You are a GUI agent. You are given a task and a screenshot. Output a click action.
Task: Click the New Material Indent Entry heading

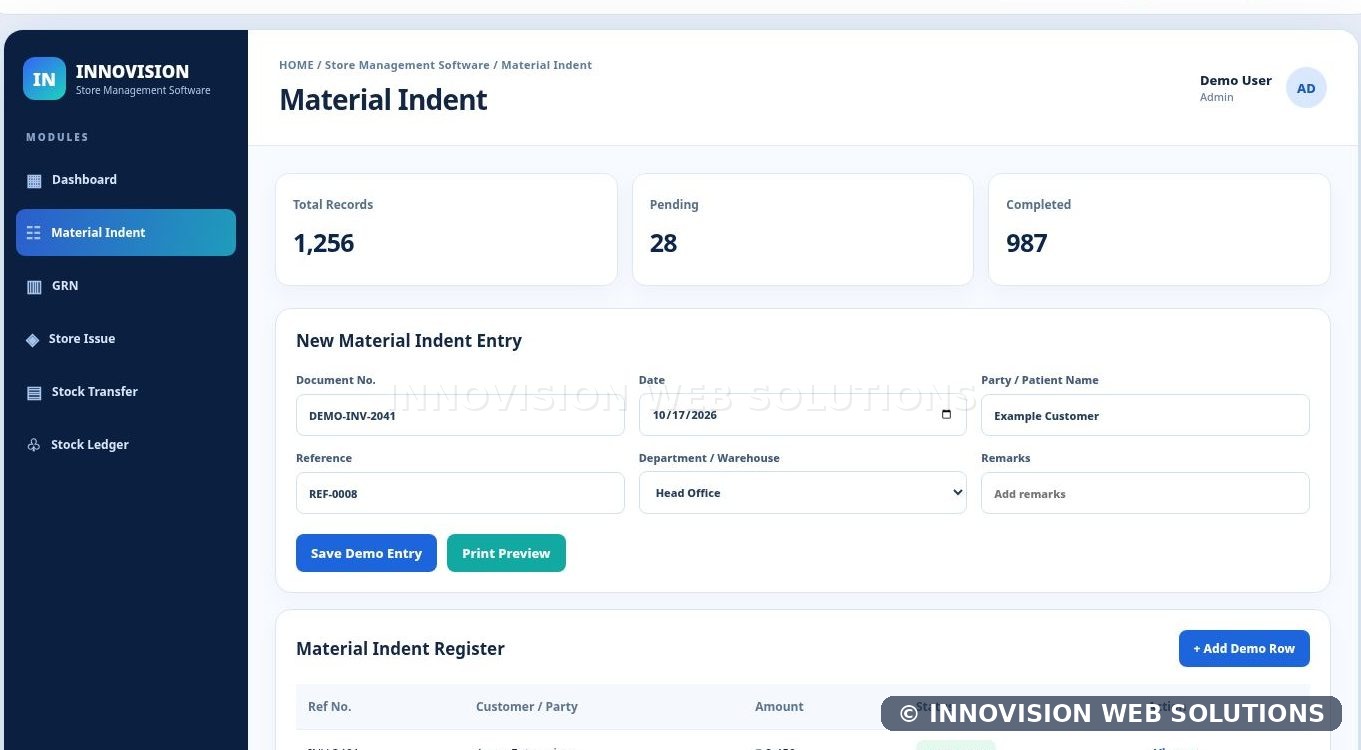(409, 340)
